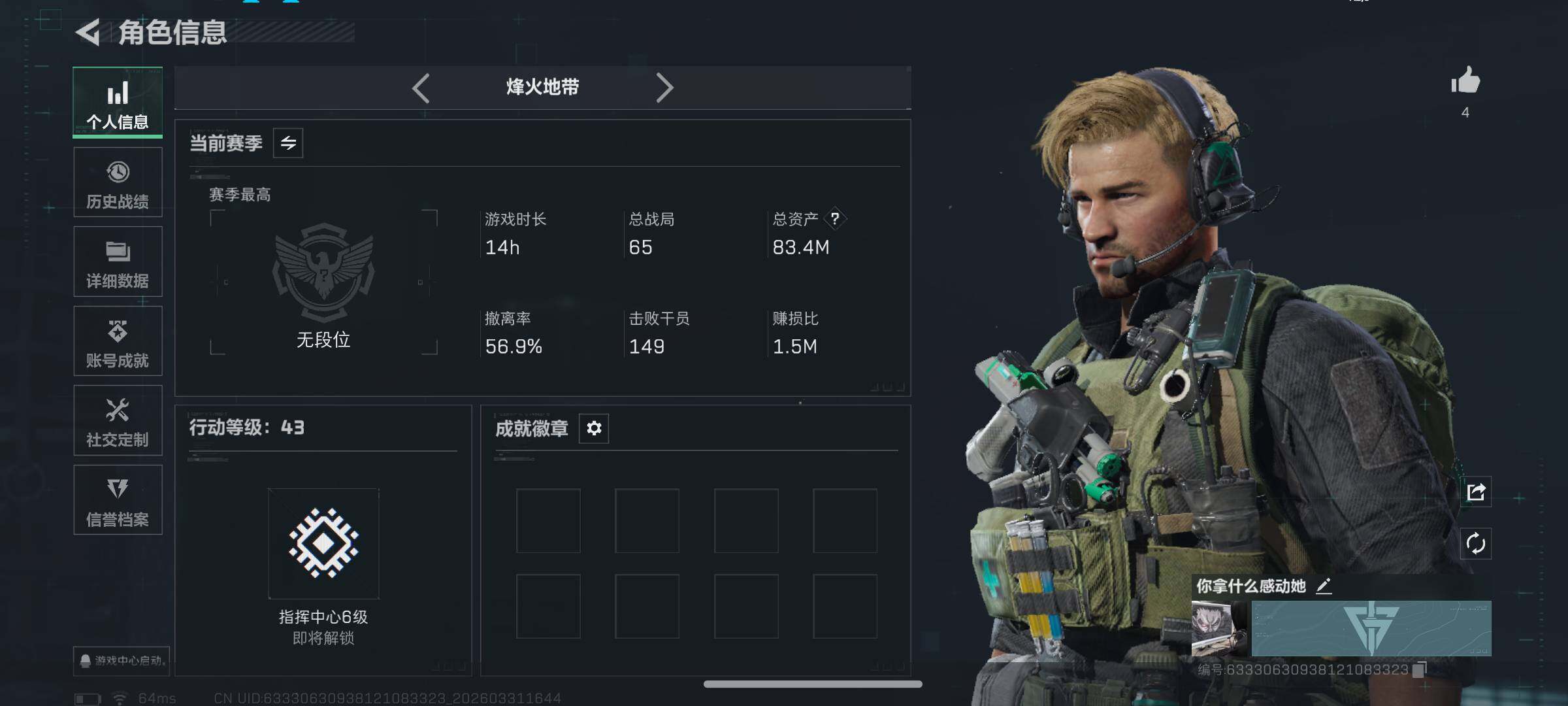Open the 历史战绩 history tab
This screenshot has height=706, width=1568.
click(x=118, y=182)
